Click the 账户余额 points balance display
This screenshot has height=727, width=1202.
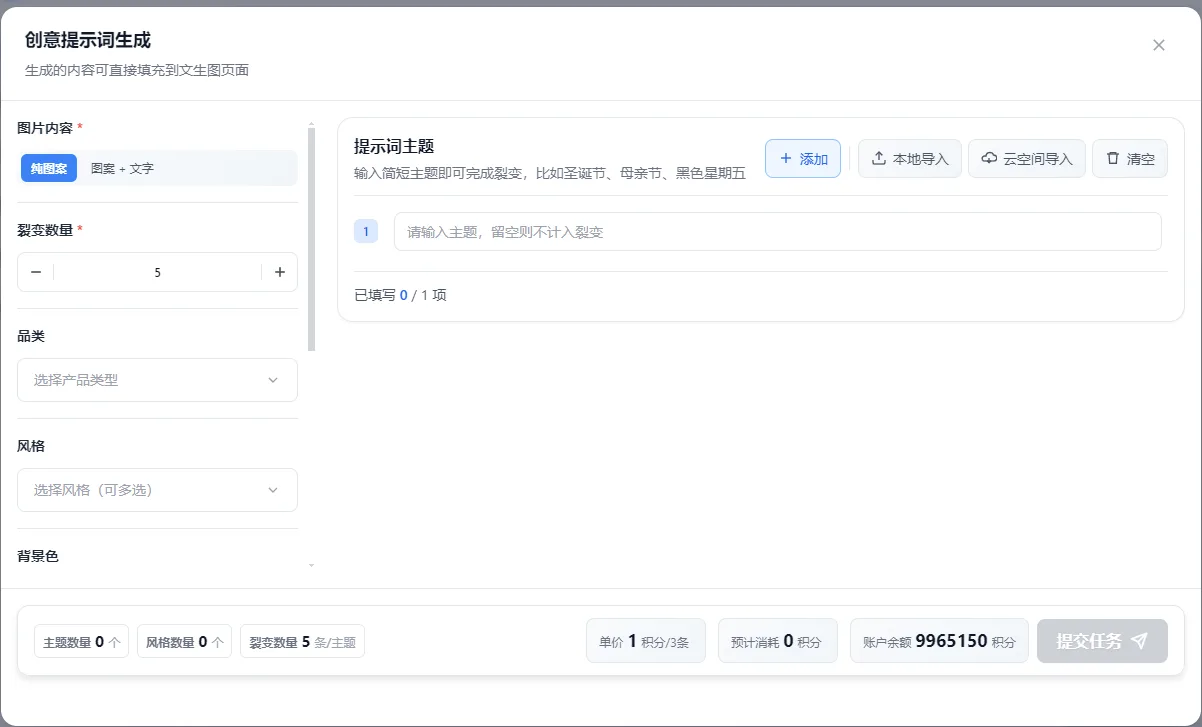[938, 641]
